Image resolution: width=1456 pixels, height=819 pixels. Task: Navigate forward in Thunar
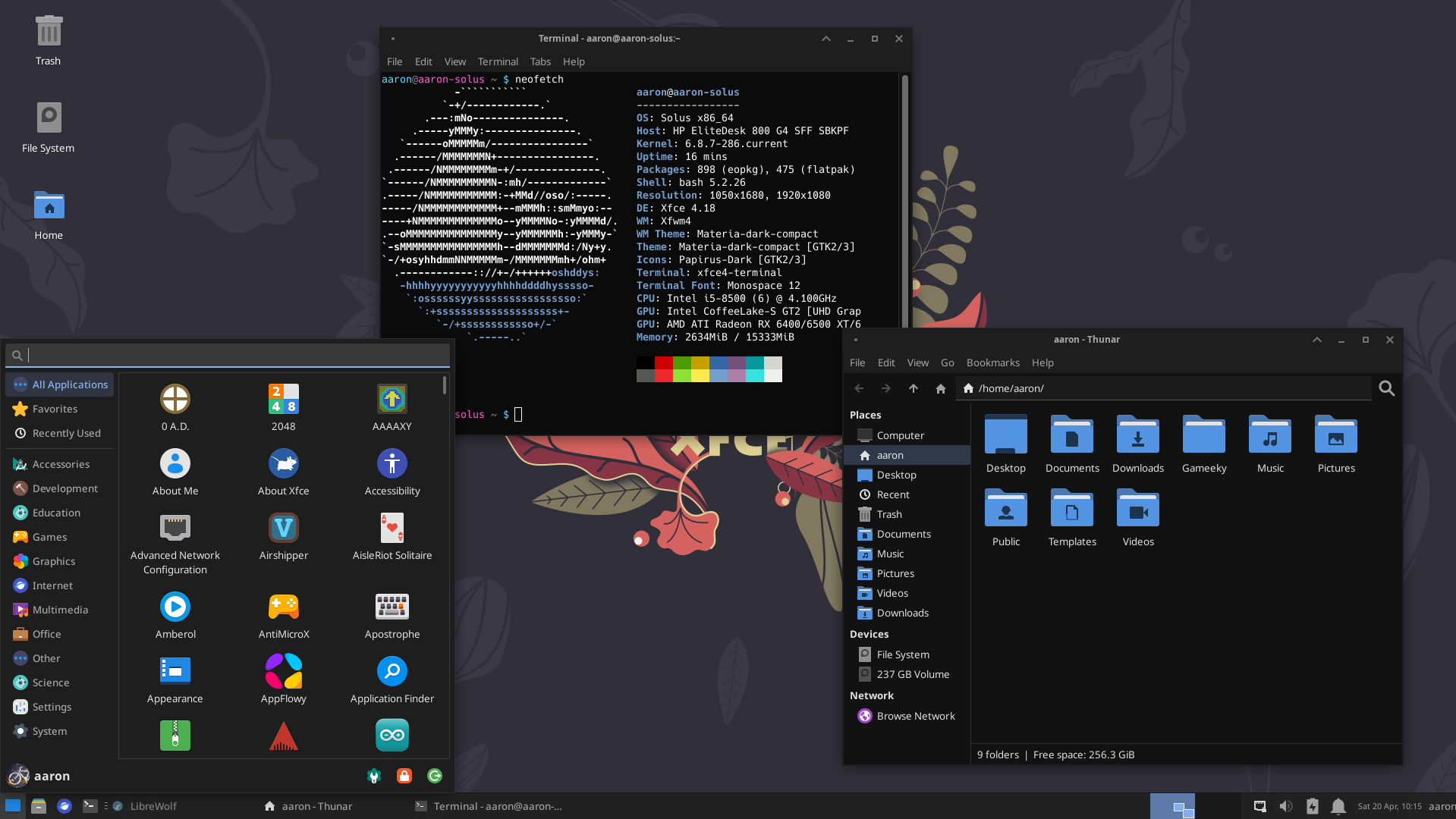click(886, 388)
